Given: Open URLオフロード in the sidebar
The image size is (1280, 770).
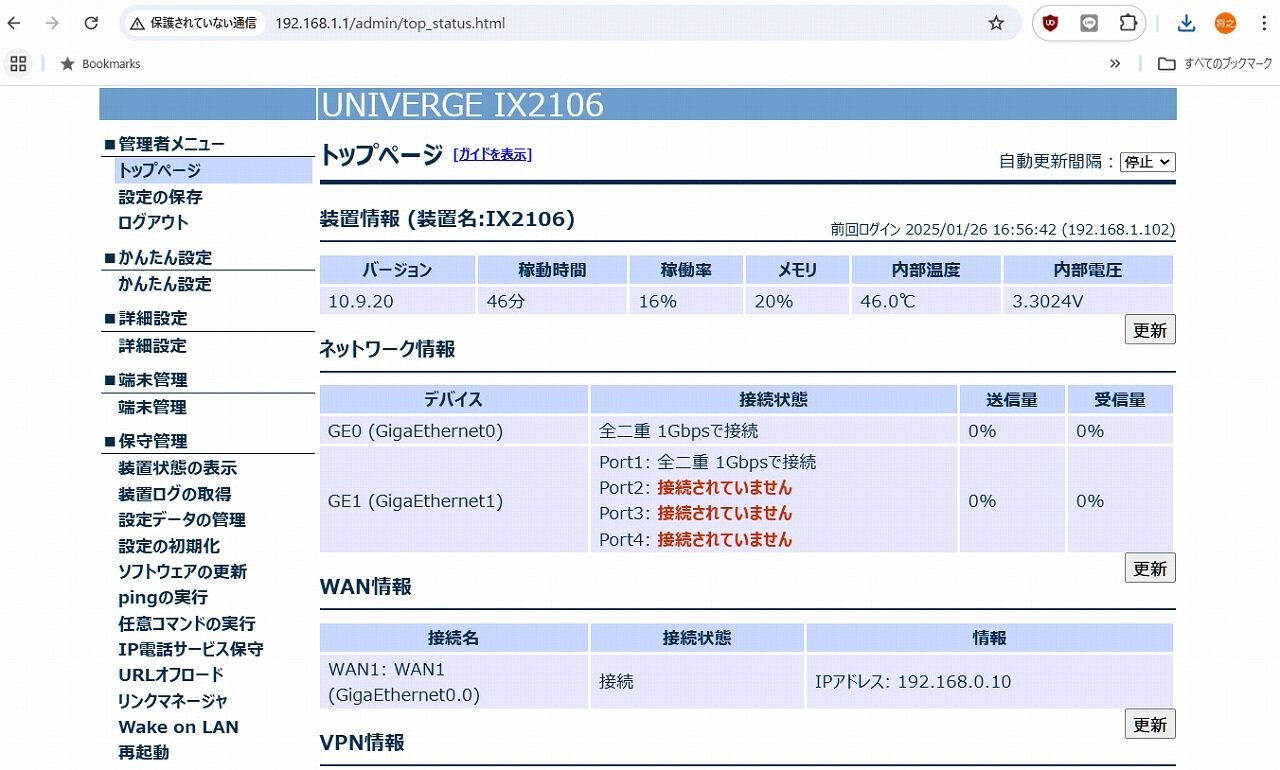Looking at the screenshot, I should click(x=171, y=675).
